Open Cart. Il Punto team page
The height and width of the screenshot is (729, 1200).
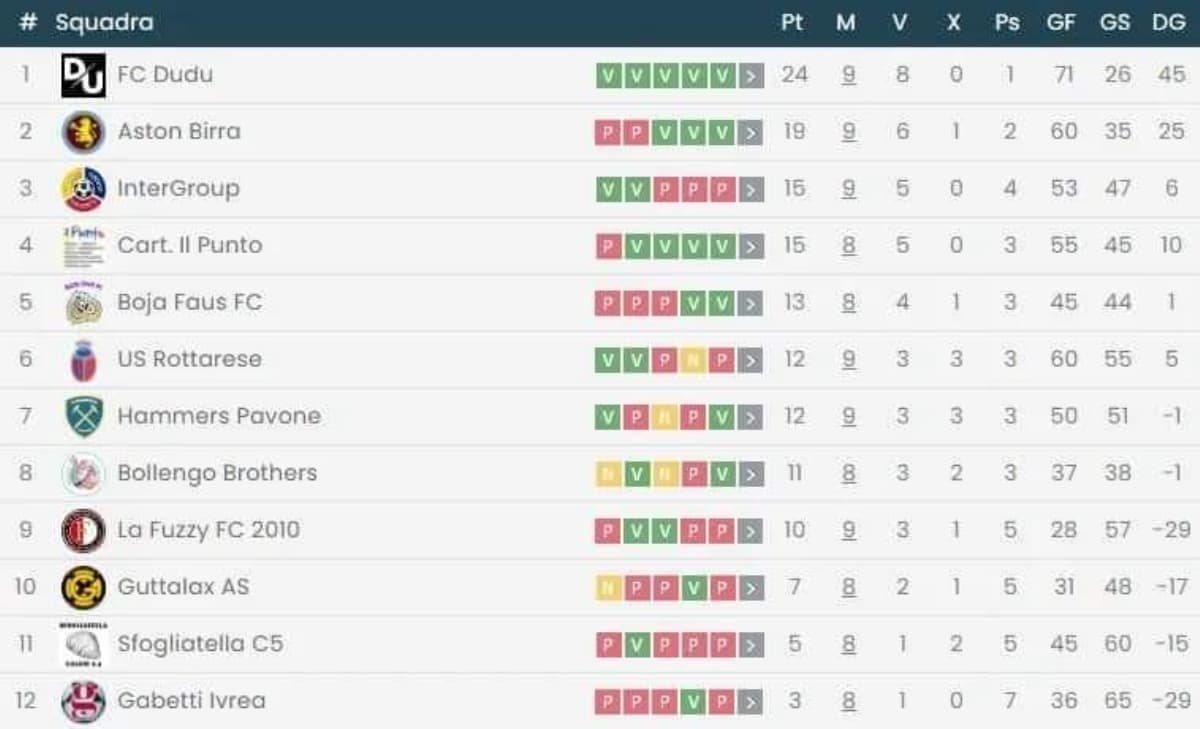[190, 245]
